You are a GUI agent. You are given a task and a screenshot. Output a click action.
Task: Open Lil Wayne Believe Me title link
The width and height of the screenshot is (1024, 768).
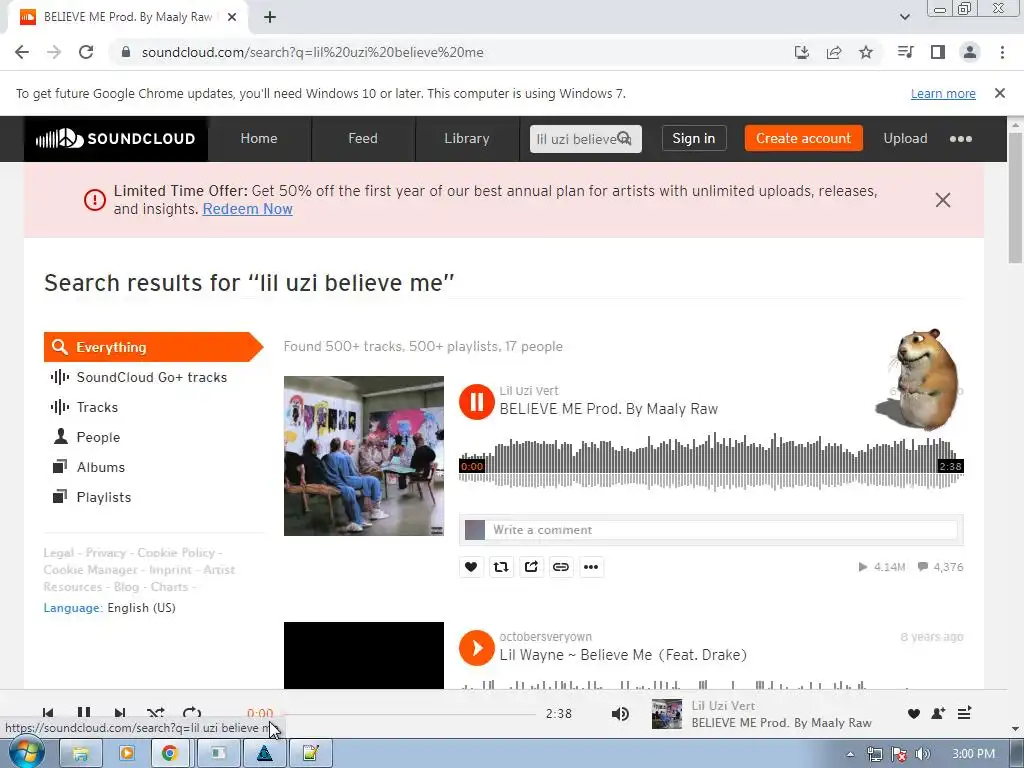623,655
